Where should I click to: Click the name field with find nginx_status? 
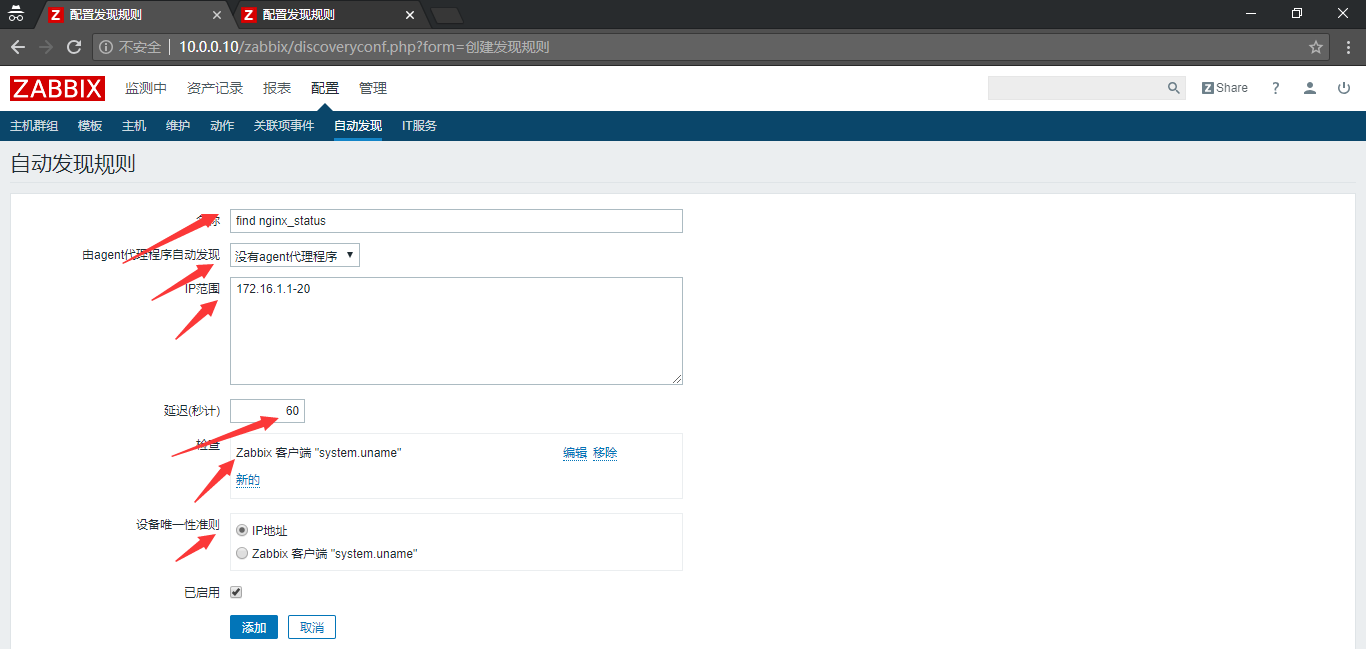tap(456, 221)
